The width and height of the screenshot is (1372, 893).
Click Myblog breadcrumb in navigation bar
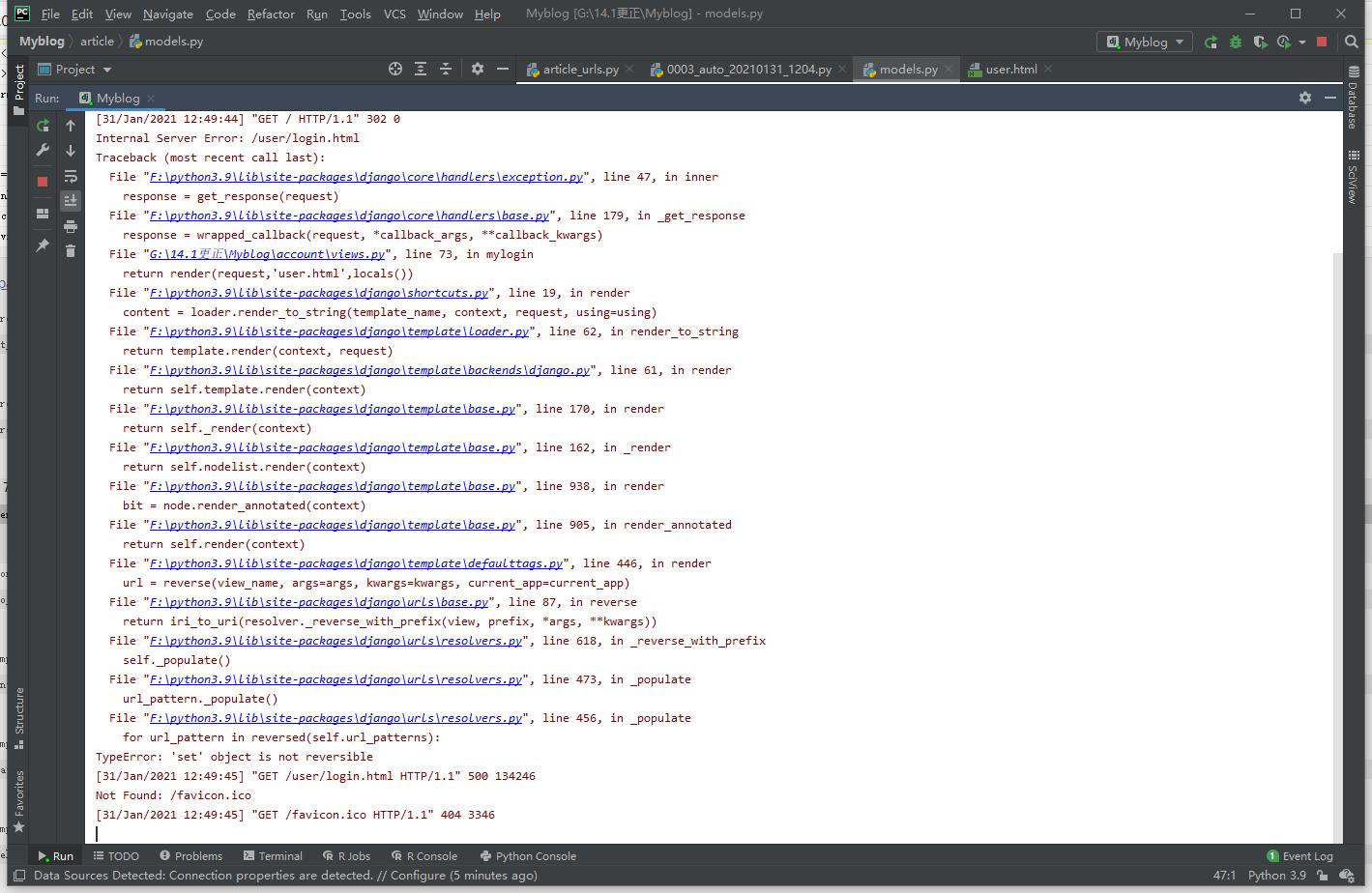point(42,42)
